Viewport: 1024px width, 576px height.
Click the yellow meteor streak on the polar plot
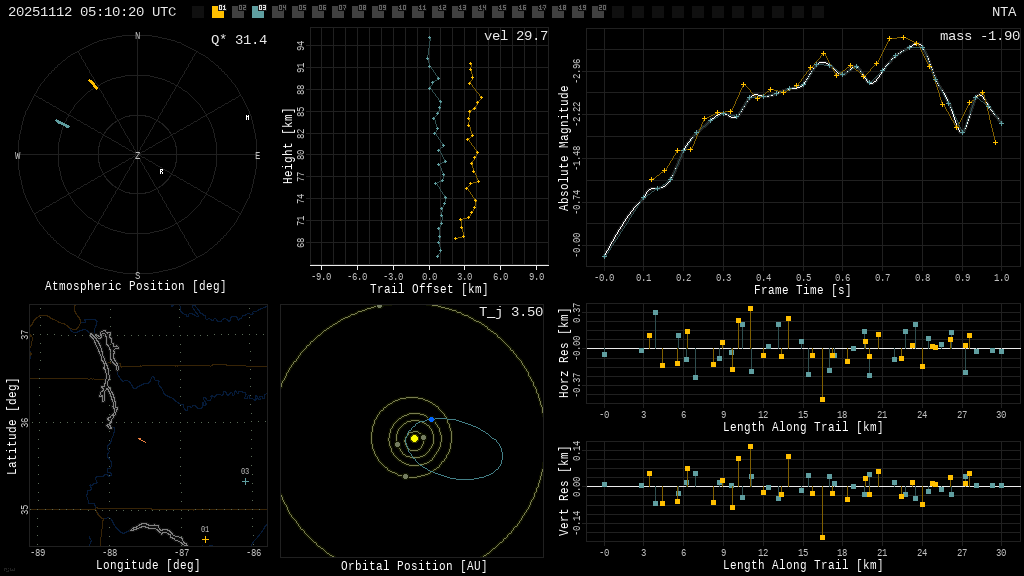[93, 84]
